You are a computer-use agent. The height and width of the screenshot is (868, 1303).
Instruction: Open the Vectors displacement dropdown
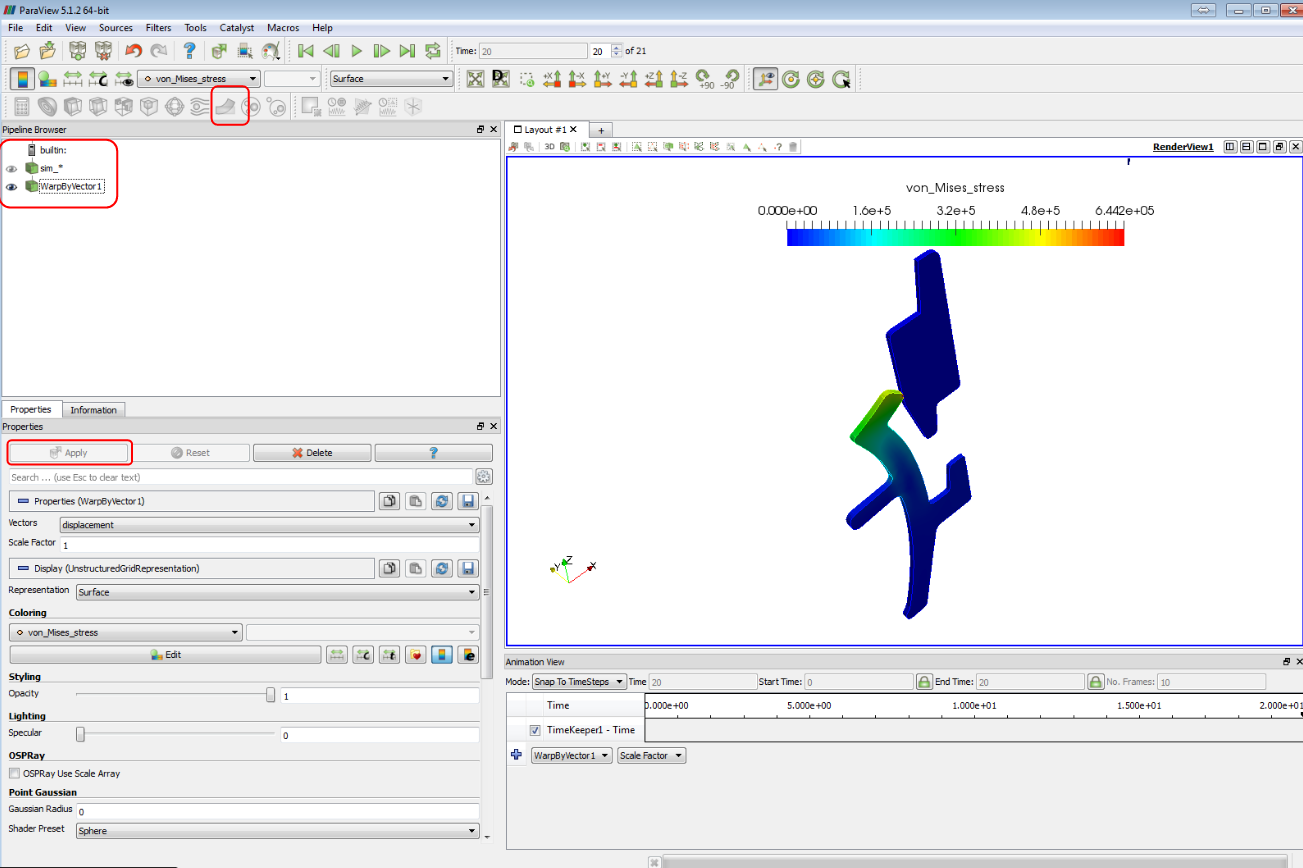(x=268, y=524)
